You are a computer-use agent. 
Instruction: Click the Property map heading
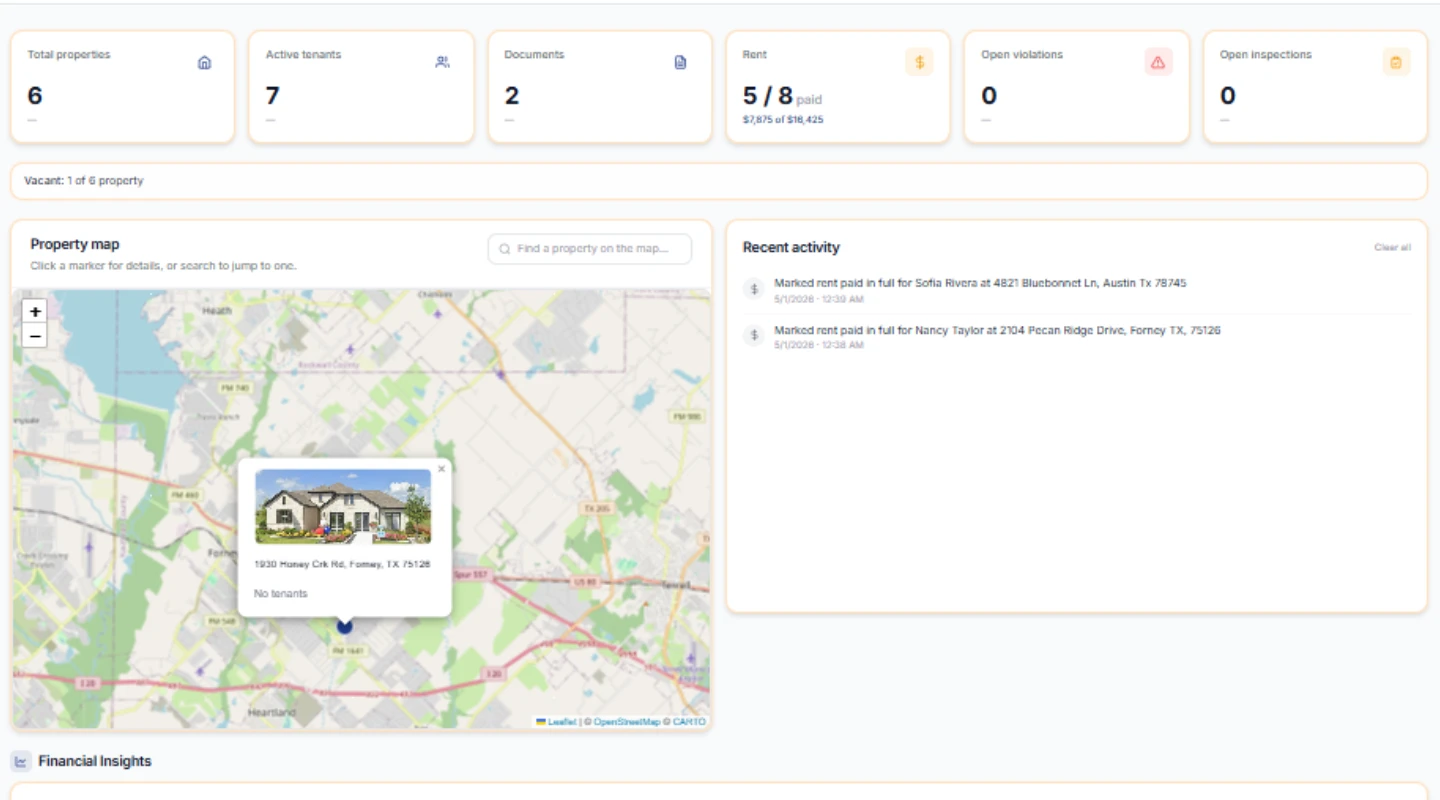point(75,244)
